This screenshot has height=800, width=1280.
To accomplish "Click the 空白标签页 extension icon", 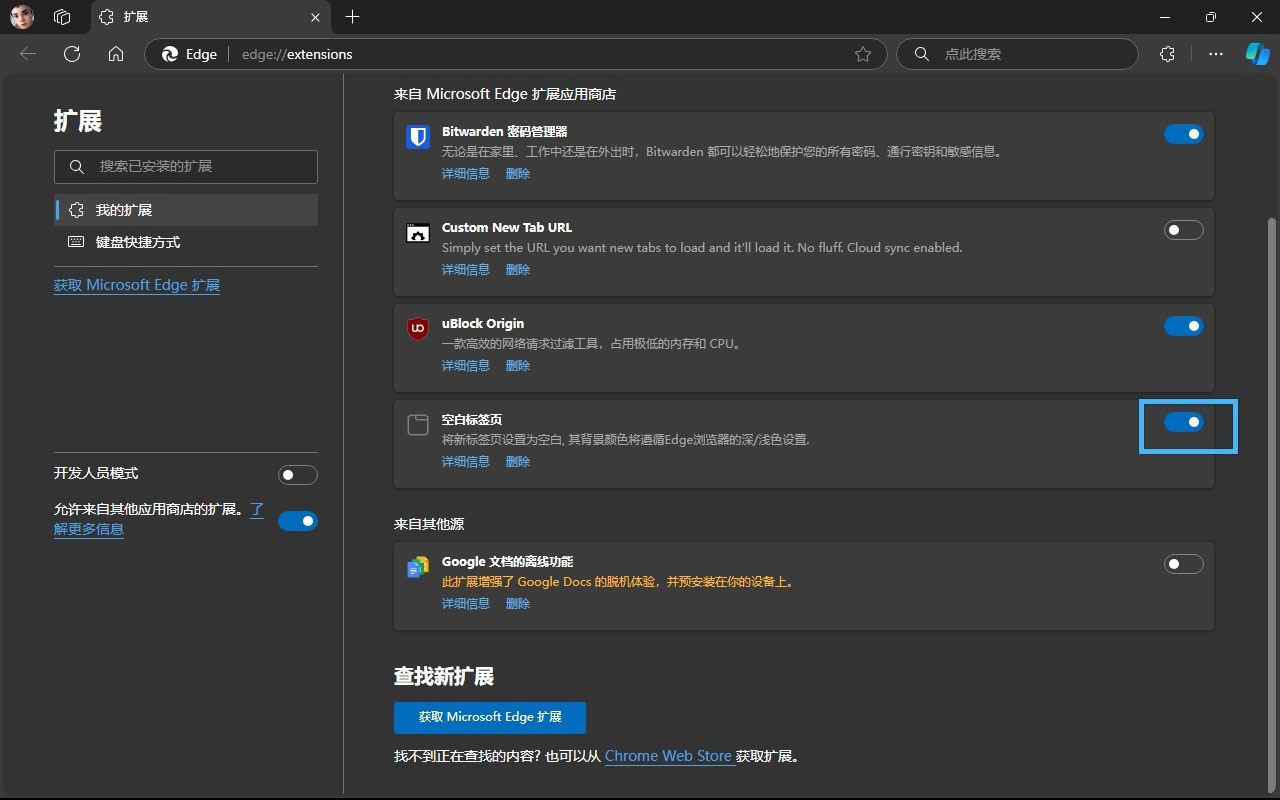I will 418,425.
